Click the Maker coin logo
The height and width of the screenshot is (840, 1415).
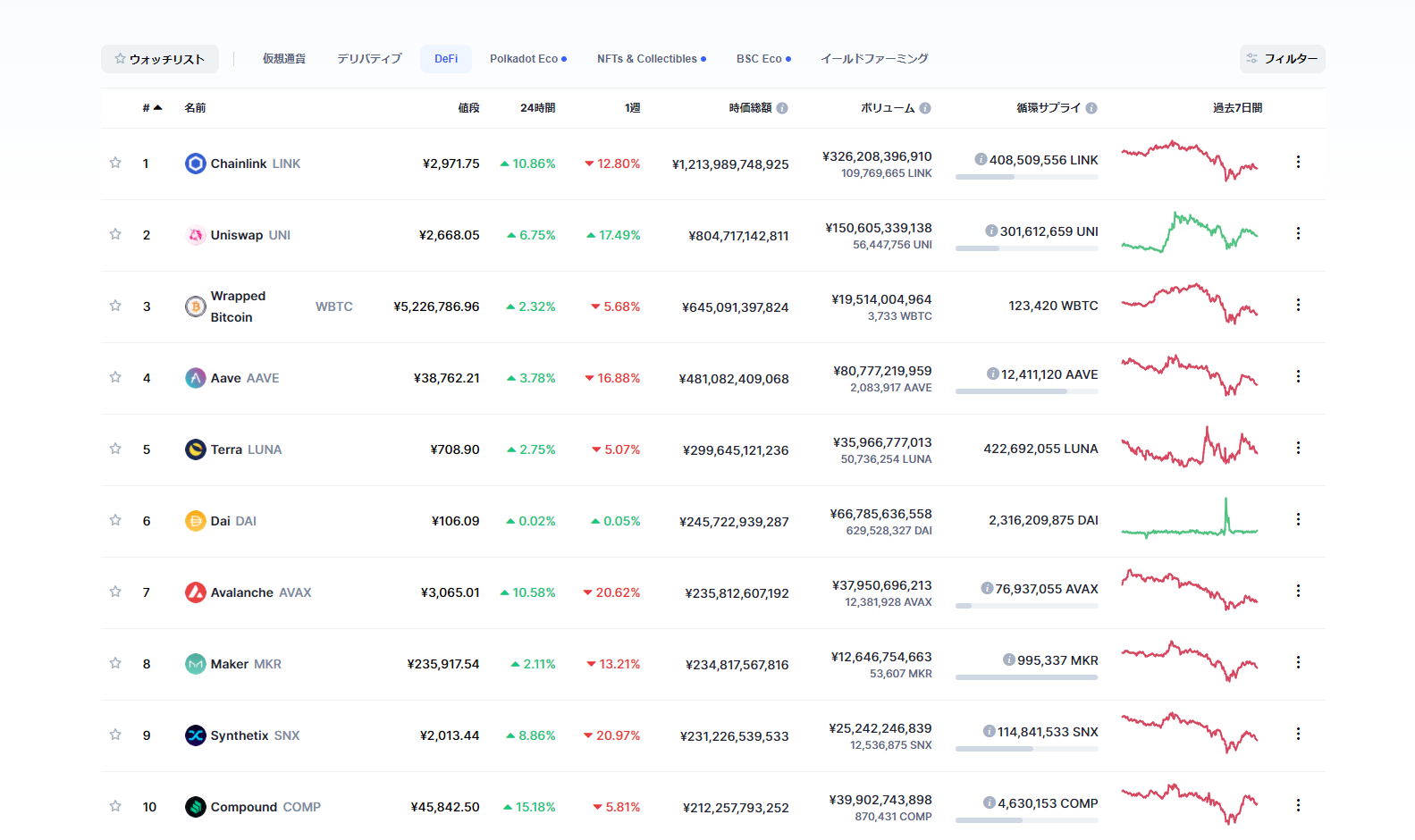pos(196,664)
